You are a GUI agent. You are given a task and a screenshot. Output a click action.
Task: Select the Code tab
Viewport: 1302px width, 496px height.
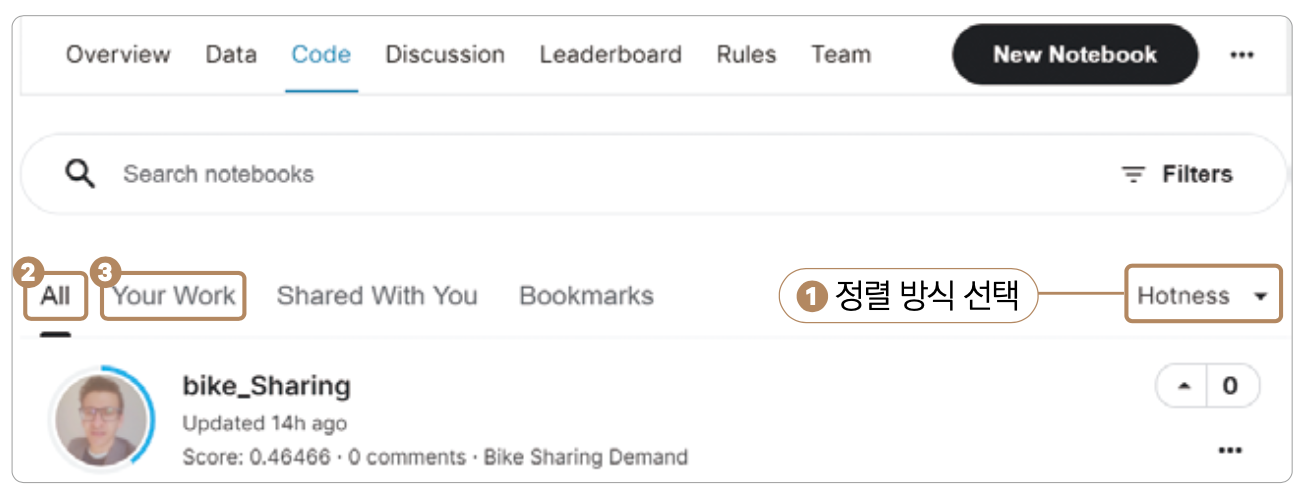pos(321,54)
